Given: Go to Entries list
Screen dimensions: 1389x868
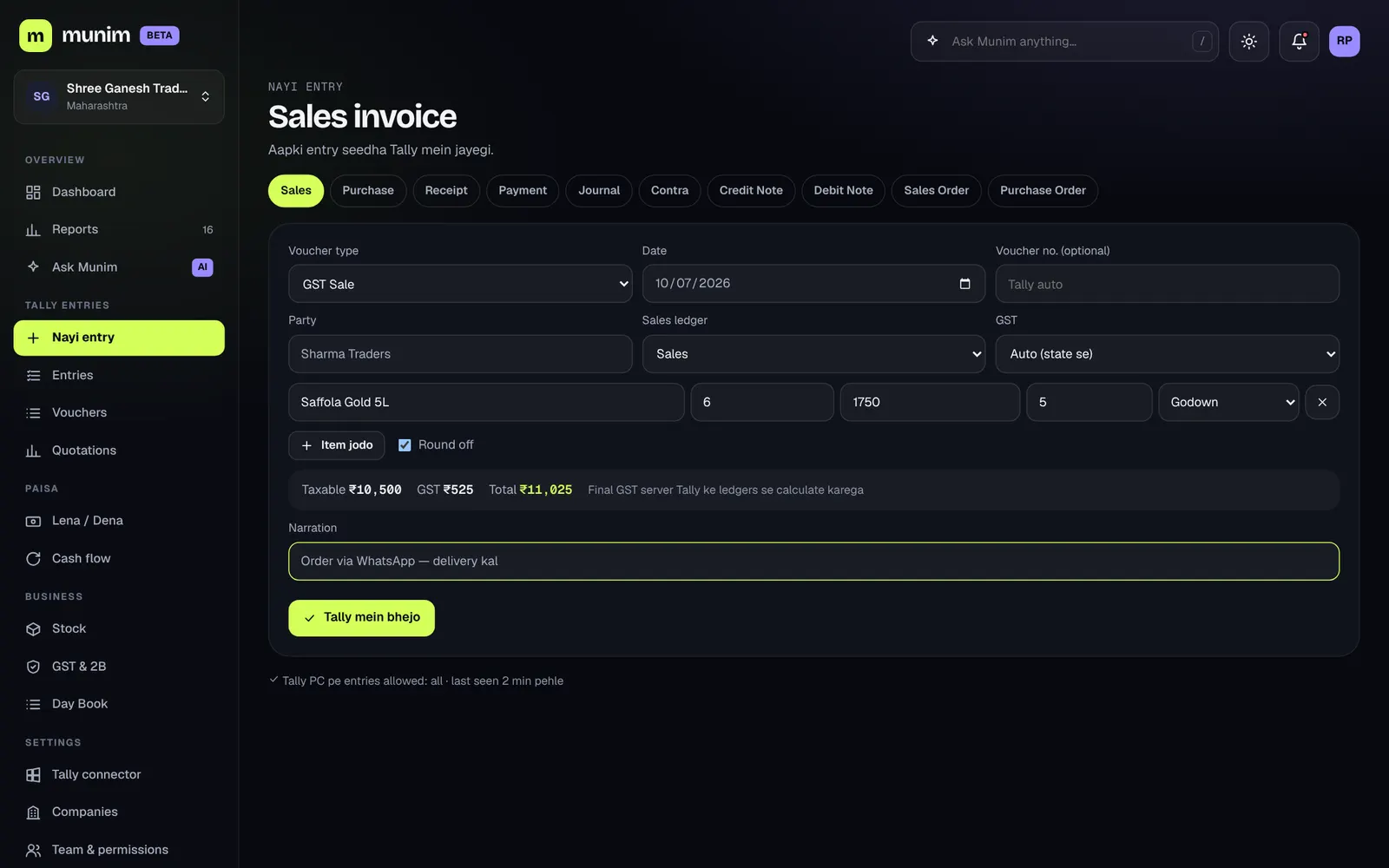Looking at the screenshot, I should point(119,375).
